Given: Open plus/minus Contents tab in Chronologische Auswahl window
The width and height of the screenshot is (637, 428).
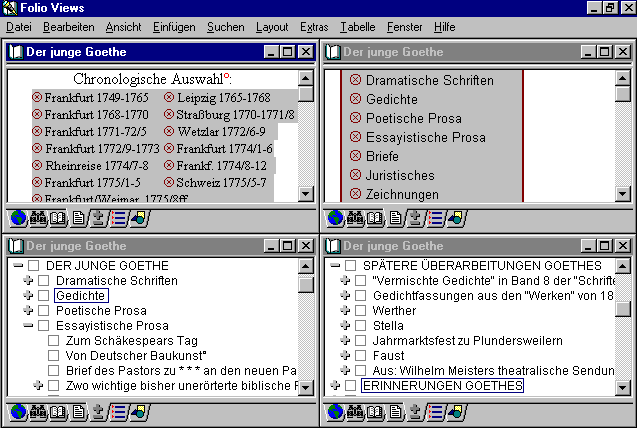Looking at the screenshot, I should click(98, 218).
